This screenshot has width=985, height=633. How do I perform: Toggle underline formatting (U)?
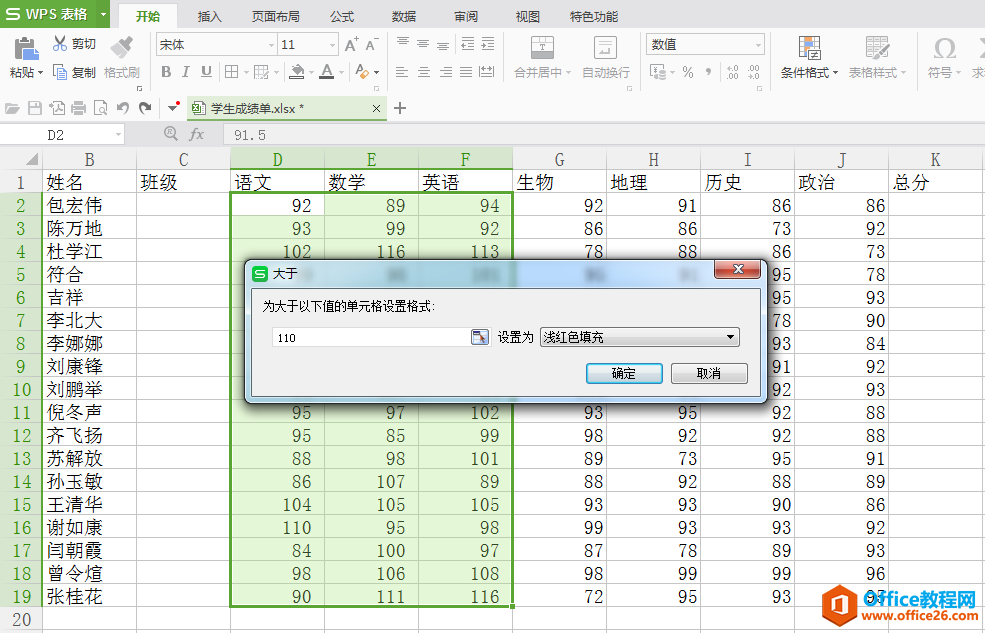(x=206, y=72)
